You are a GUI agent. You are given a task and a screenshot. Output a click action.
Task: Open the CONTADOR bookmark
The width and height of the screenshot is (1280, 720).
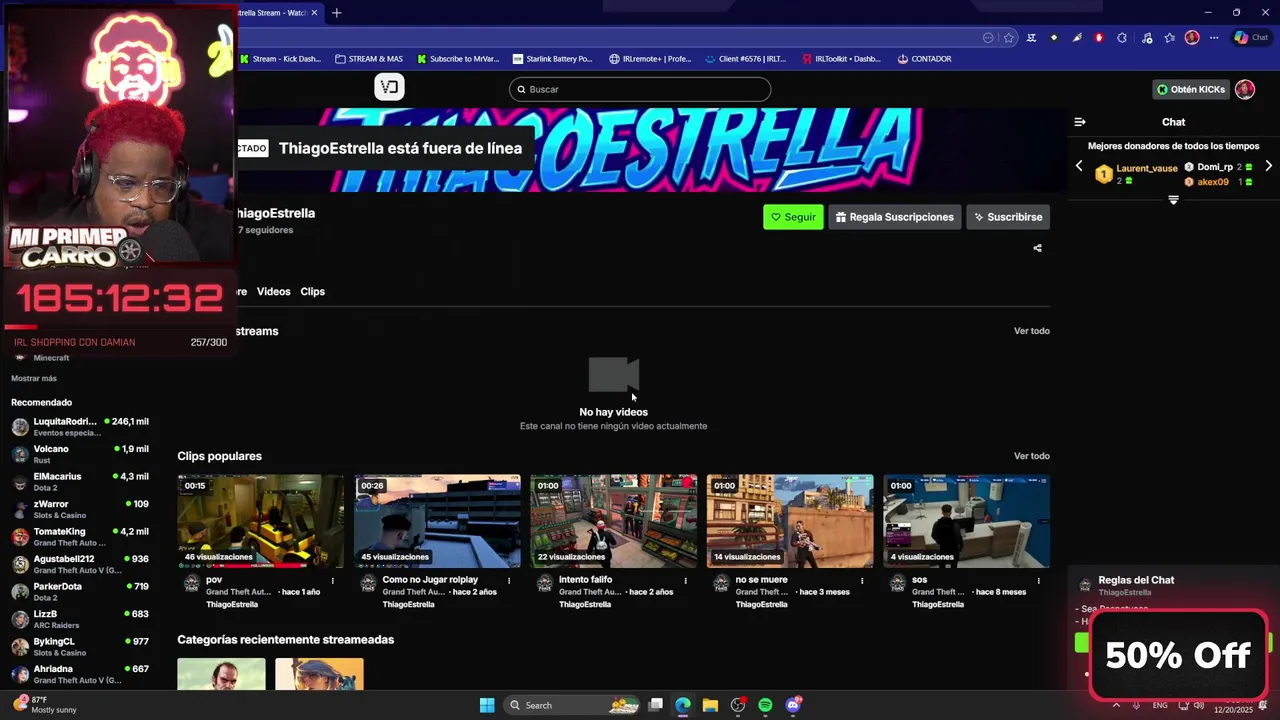coord(925,59)
